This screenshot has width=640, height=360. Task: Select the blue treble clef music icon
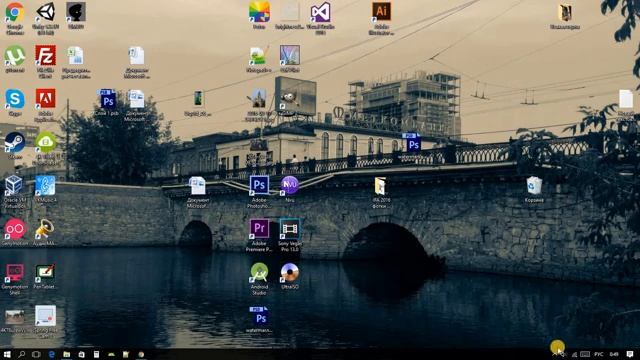pos(45,186)
